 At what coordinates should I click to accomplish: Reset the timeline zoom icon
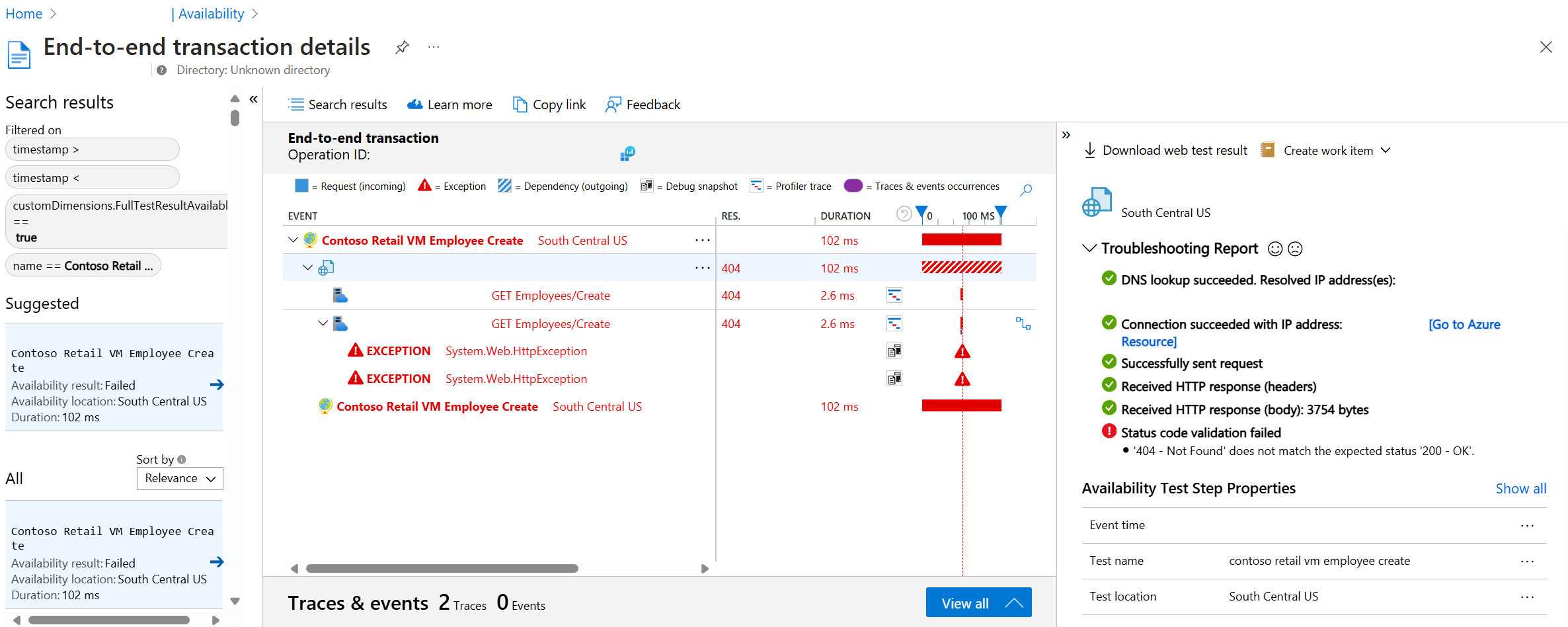pyautogui.click(x=904, y=214)
